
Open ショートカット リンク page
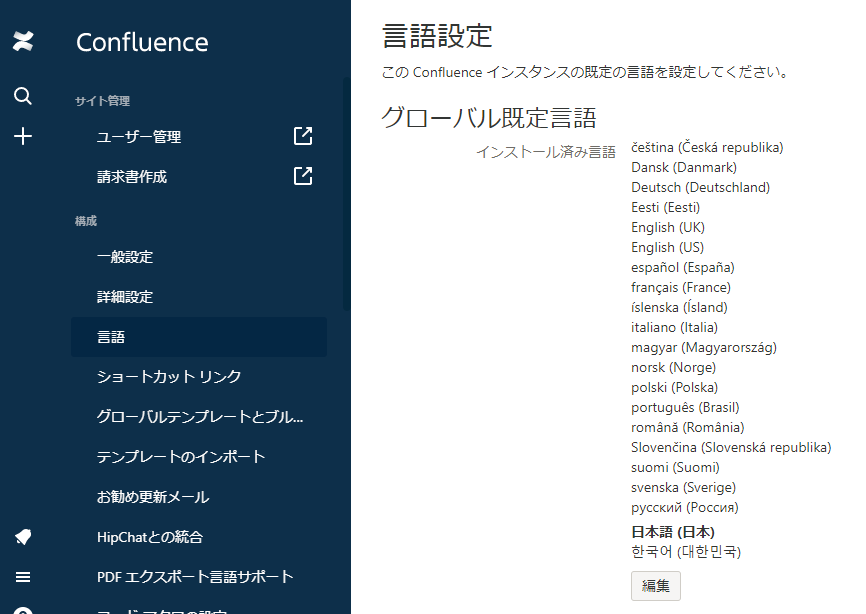(169, 377)
